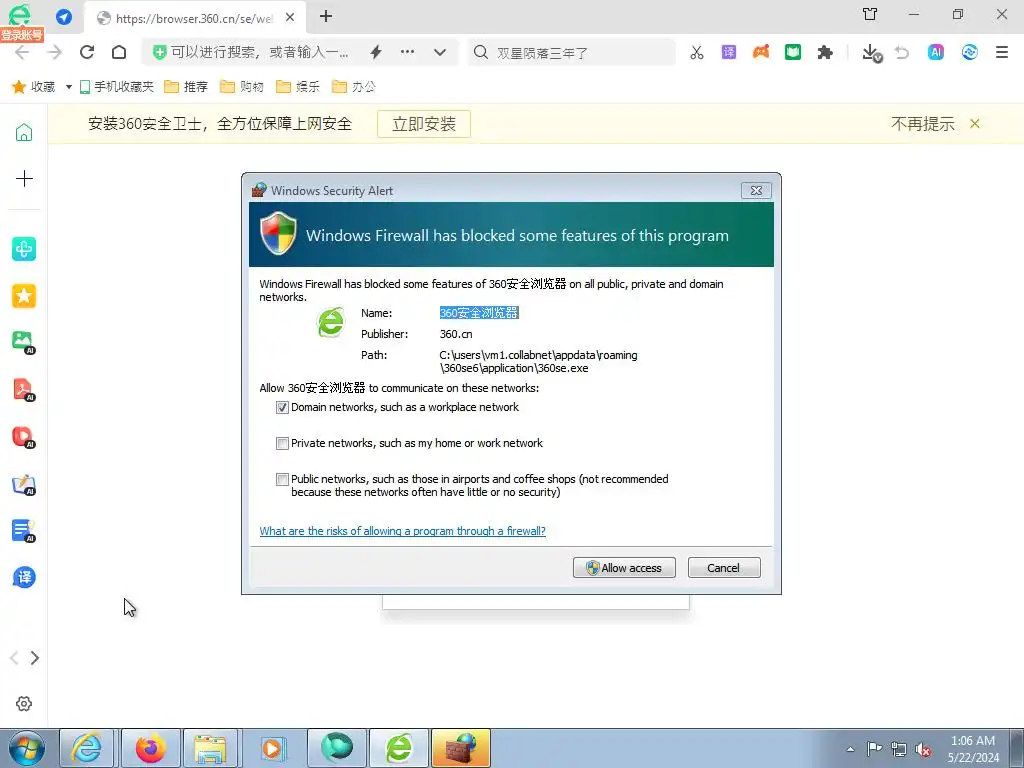
Task: Open sidebar settings gear
Action: 24,703
